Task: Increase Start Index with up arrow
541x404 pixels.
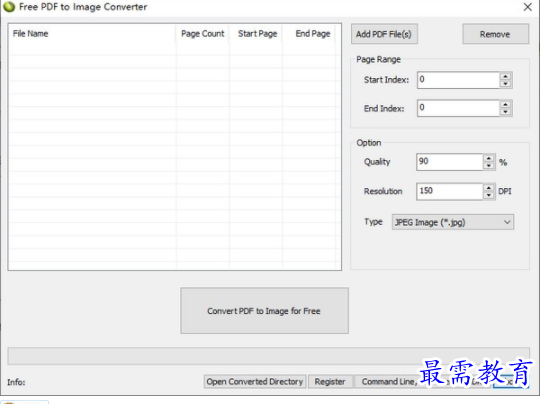Action: click(505, 76)
